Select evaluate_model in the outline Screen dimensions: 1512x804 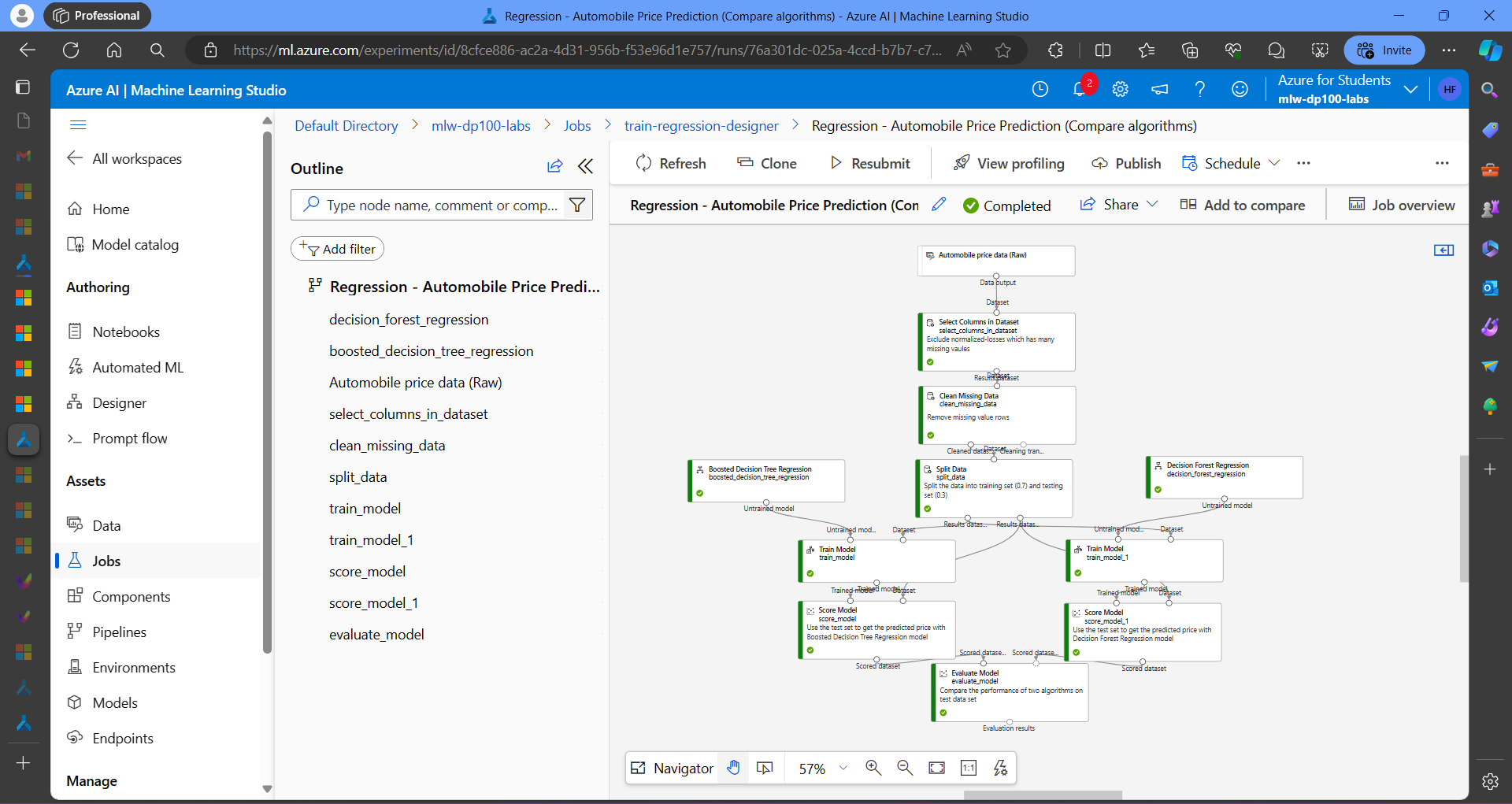coord(376,634)
